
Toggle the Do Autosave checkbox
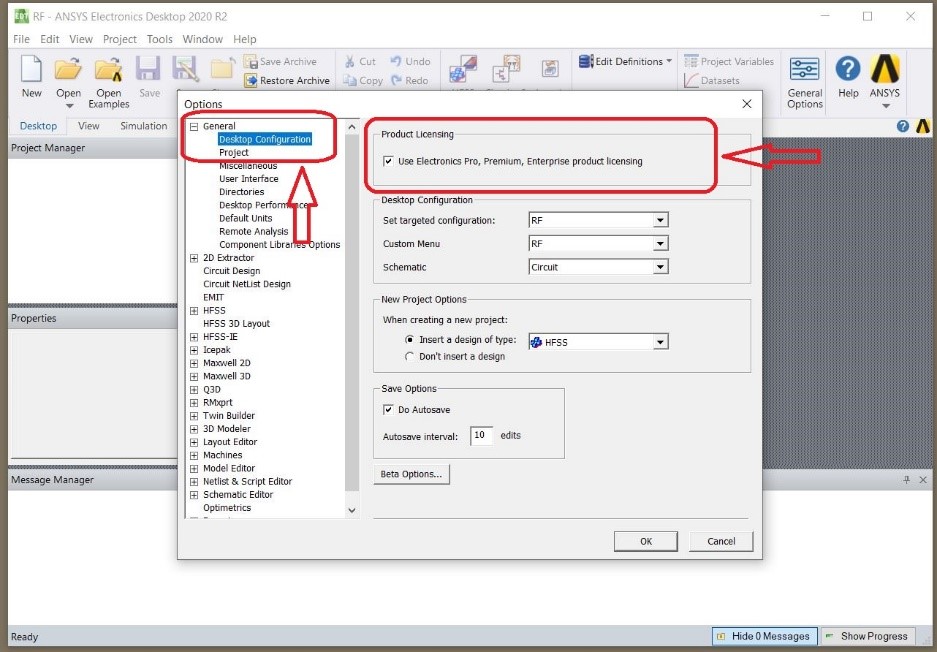388,410
